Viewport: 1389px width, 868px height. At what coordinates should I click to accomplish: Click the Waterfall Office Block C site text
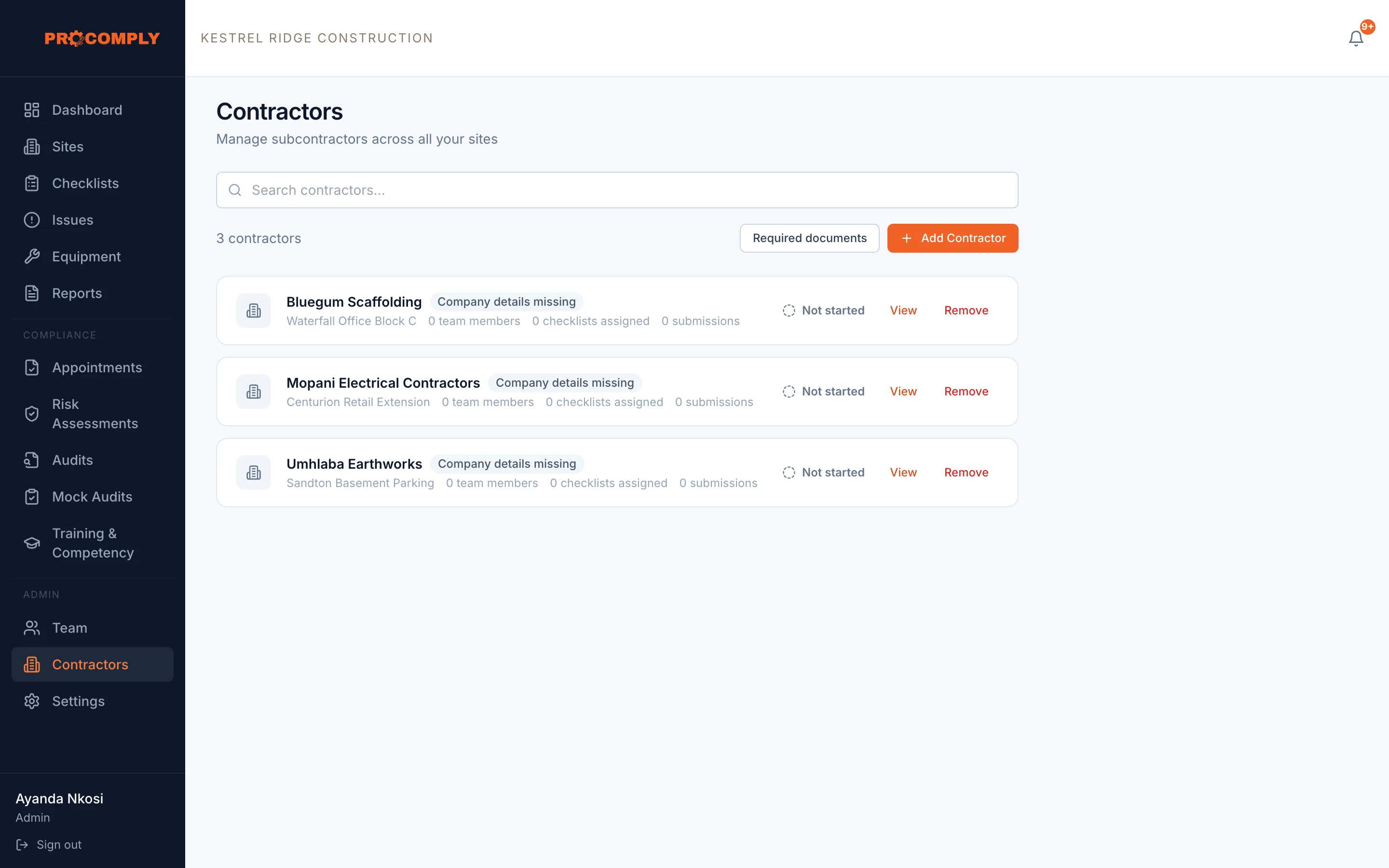351,321
